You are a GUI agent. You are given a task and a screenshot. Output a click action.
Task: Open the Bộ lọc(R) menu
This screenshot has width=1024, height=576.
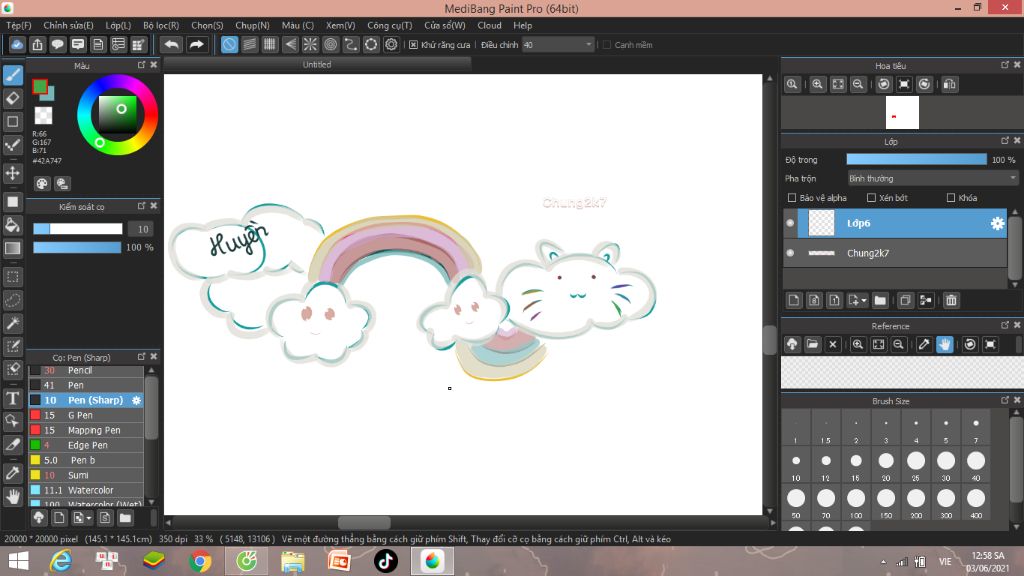(x=161, y=25)
